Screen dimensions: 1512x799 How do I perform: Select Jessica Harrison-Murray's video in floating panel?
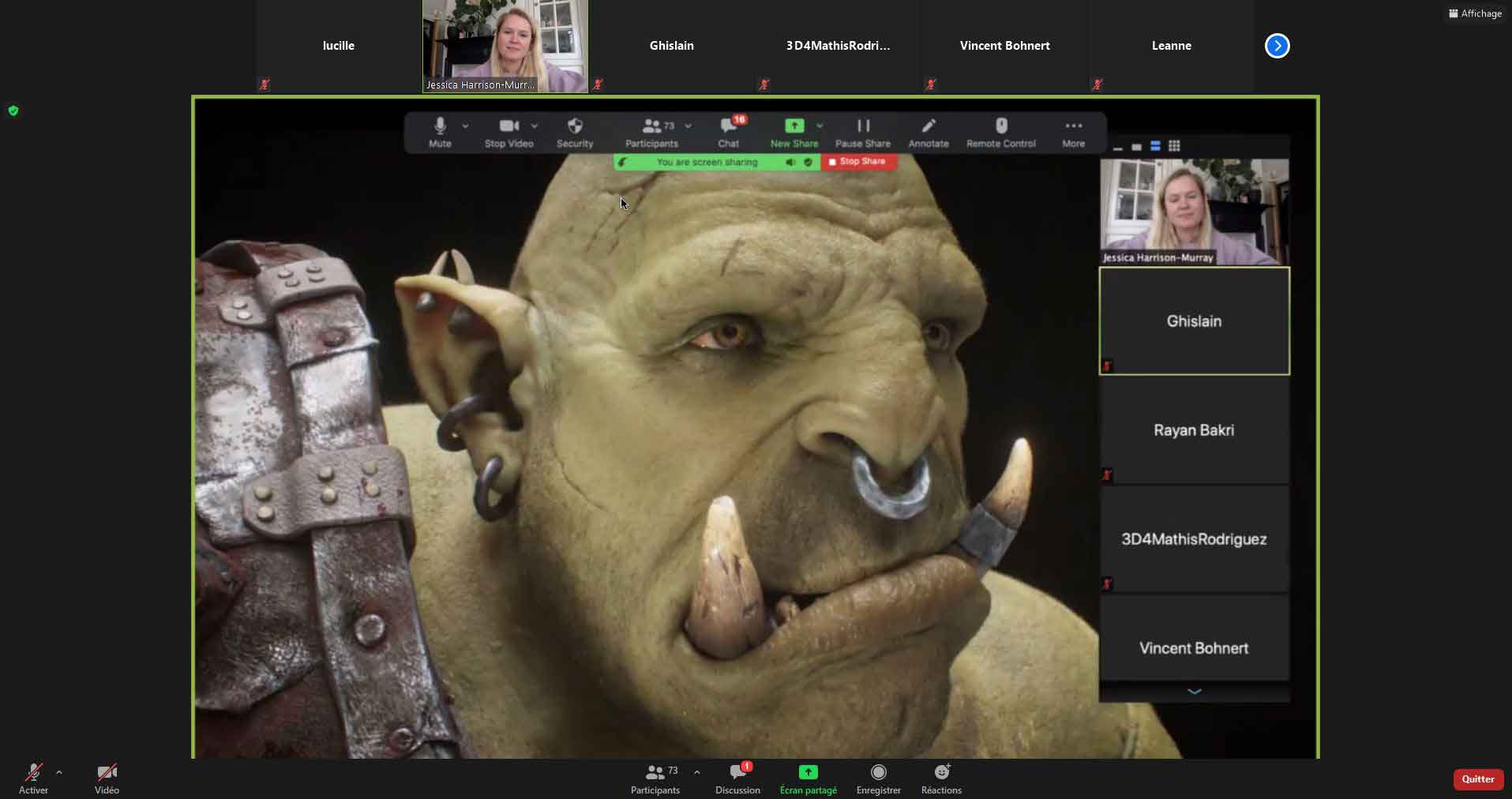1195,212
